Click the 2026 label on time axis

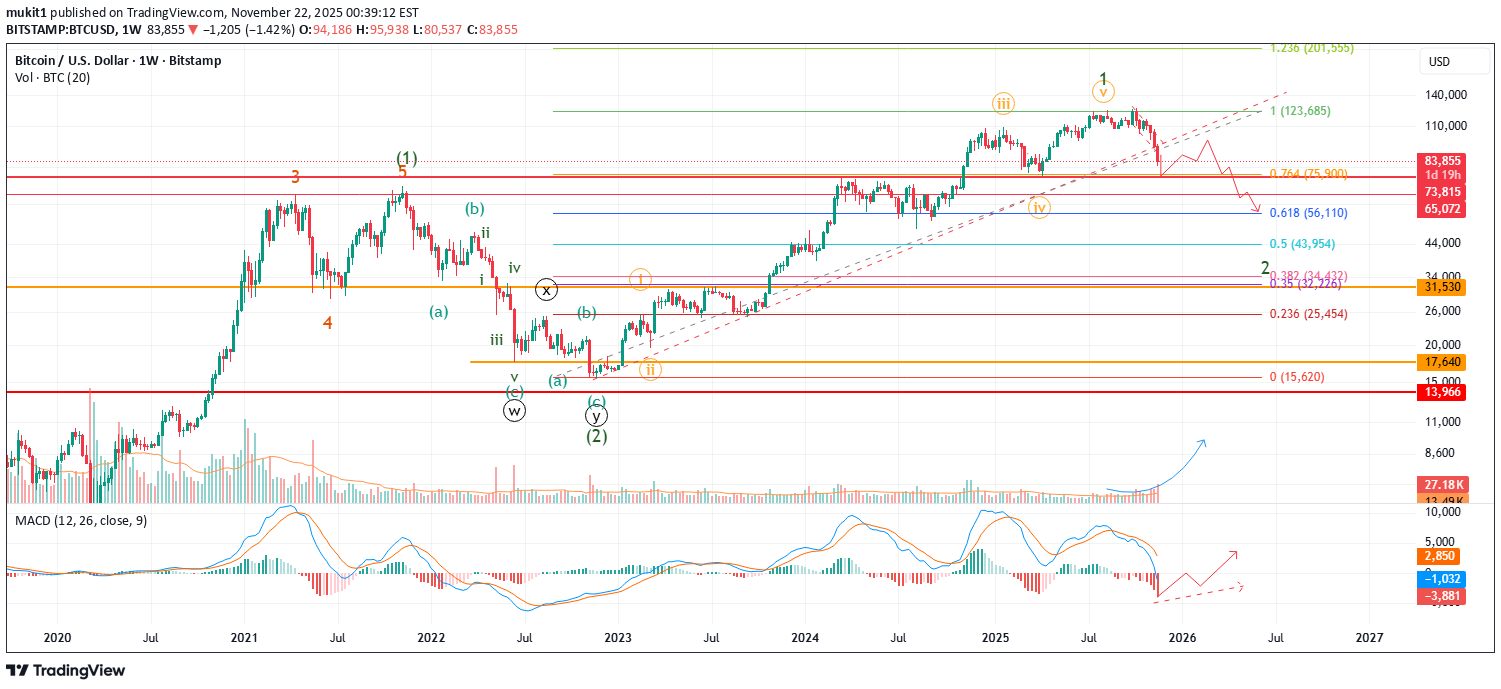[x=1182, y=637]
